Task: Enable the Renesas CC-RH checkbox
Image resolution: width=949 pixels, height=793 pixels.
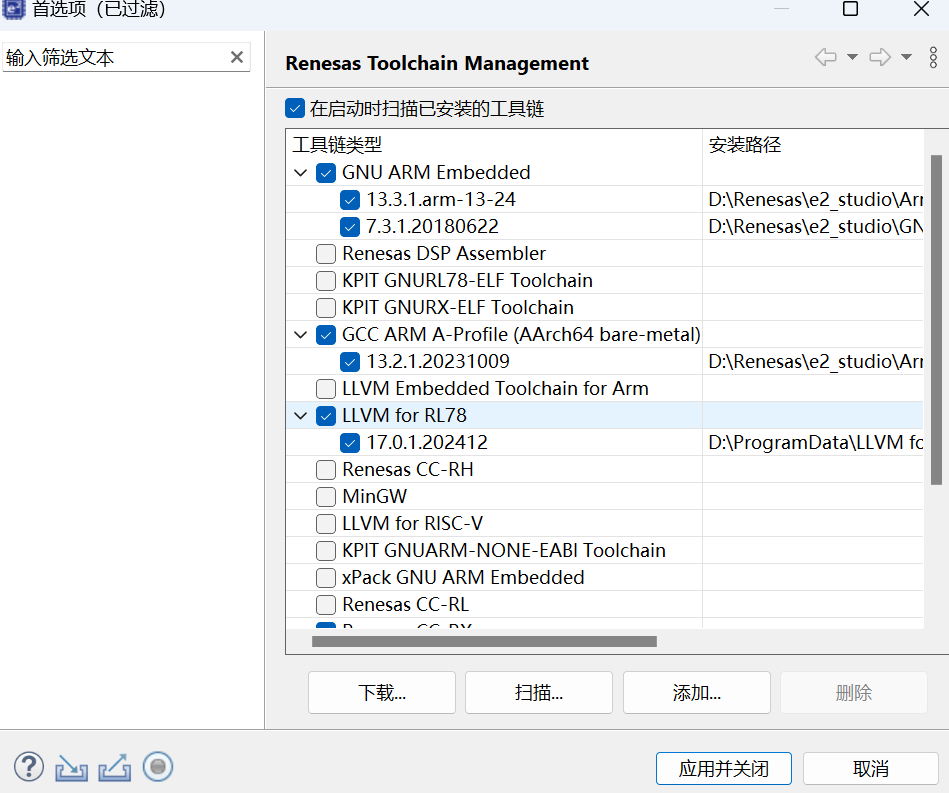Action: pyautogui.click(x=326, y=470)
